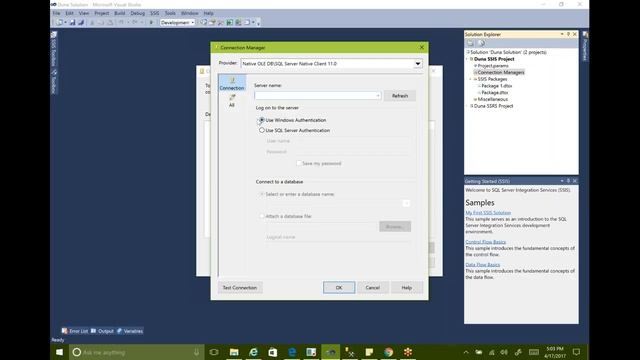Viewport: 640px width, 360px height.
Task: Pin the Solution Explorer panel with auto-hide
Action: coord(568,34)
